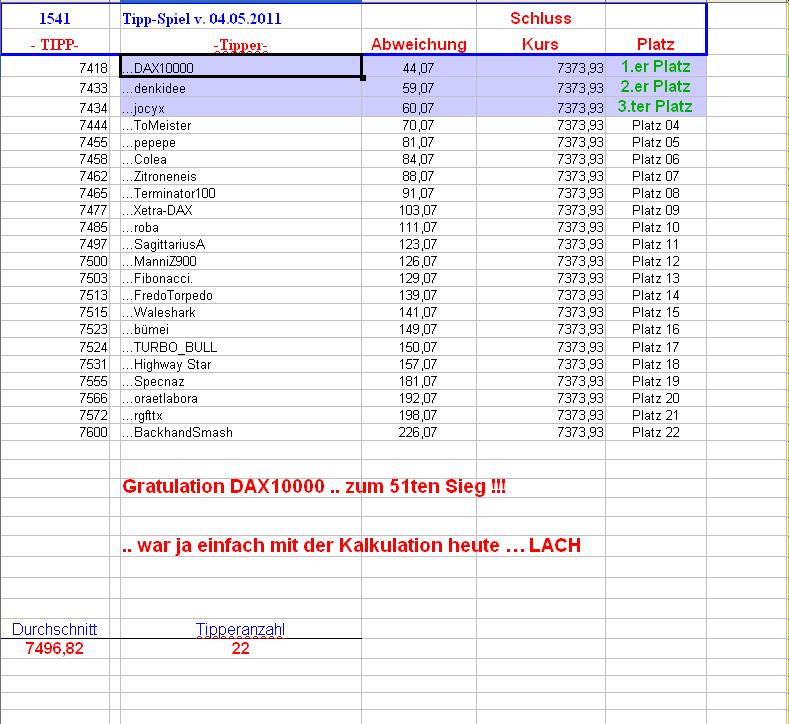Click the 1.er Platz cell
This screenshot has height=724, width=789.
coord(656,66)
